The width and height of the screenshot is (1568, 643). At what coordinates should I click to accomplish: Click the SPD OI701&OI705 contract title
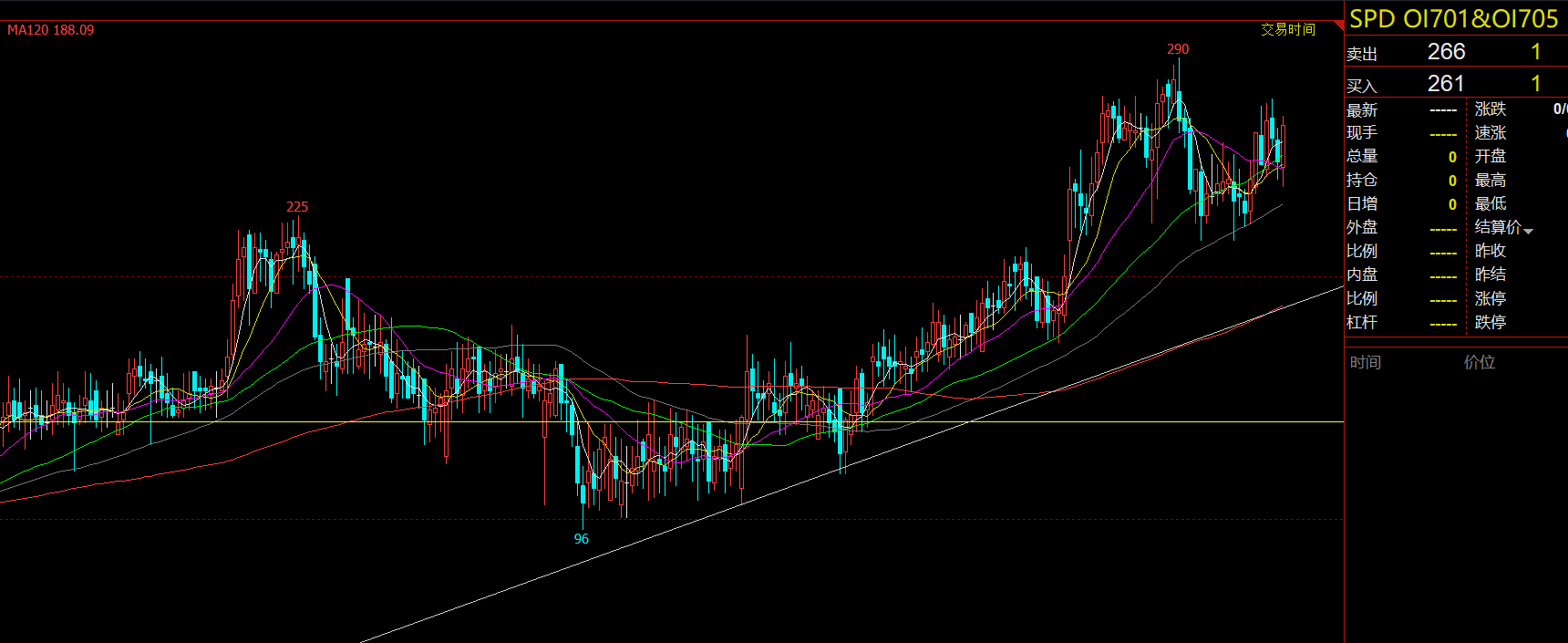point(1454,19)
